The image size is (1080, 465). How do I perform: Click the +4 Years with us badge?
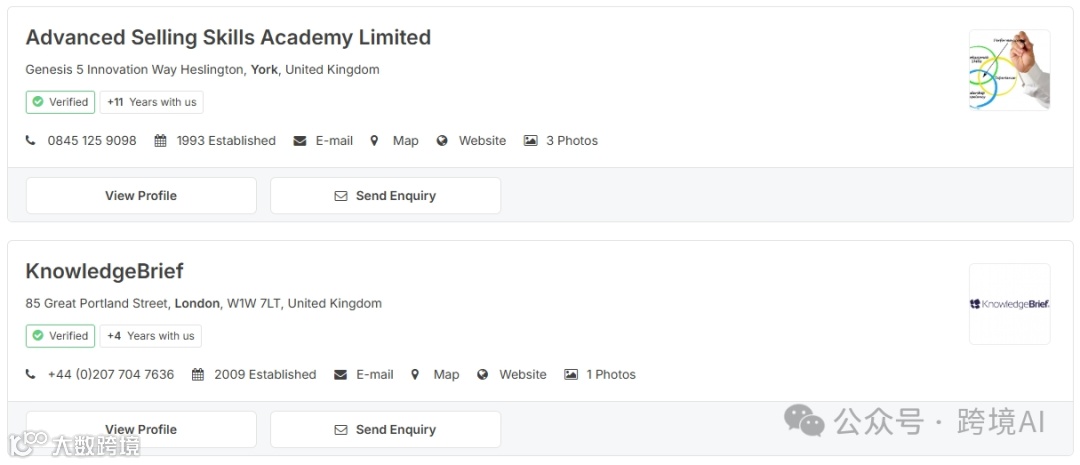150,336
